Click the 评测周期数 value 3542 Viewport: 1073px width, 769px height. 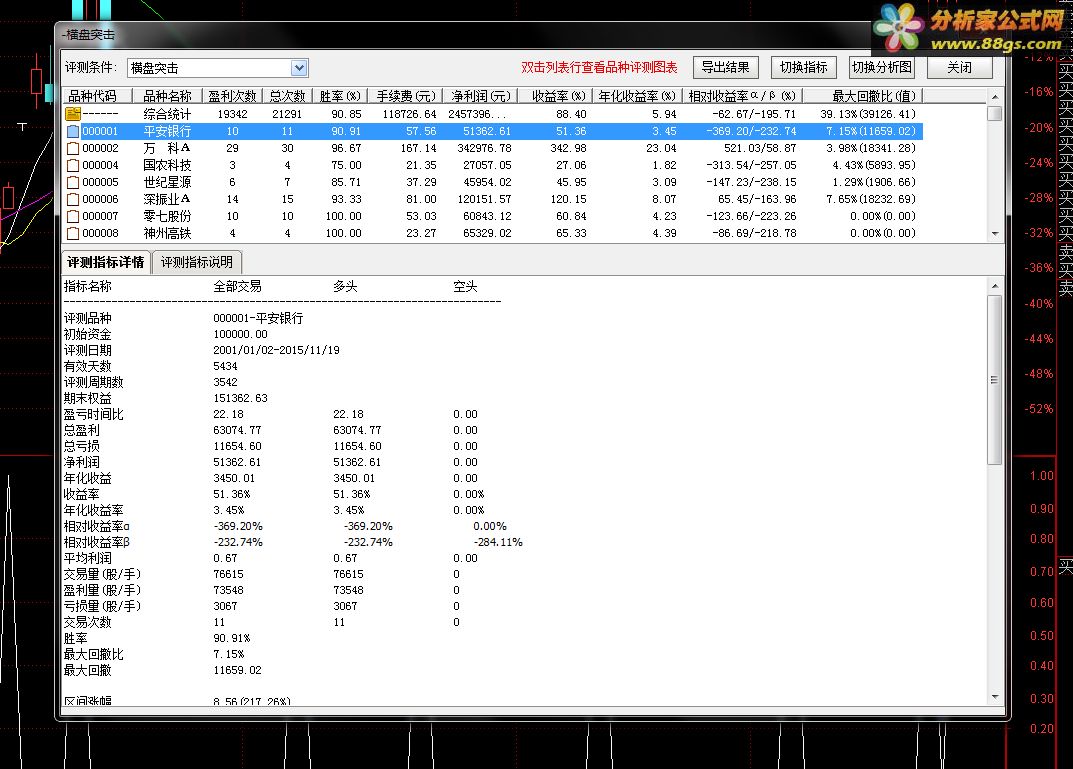(x=225, y=382)
